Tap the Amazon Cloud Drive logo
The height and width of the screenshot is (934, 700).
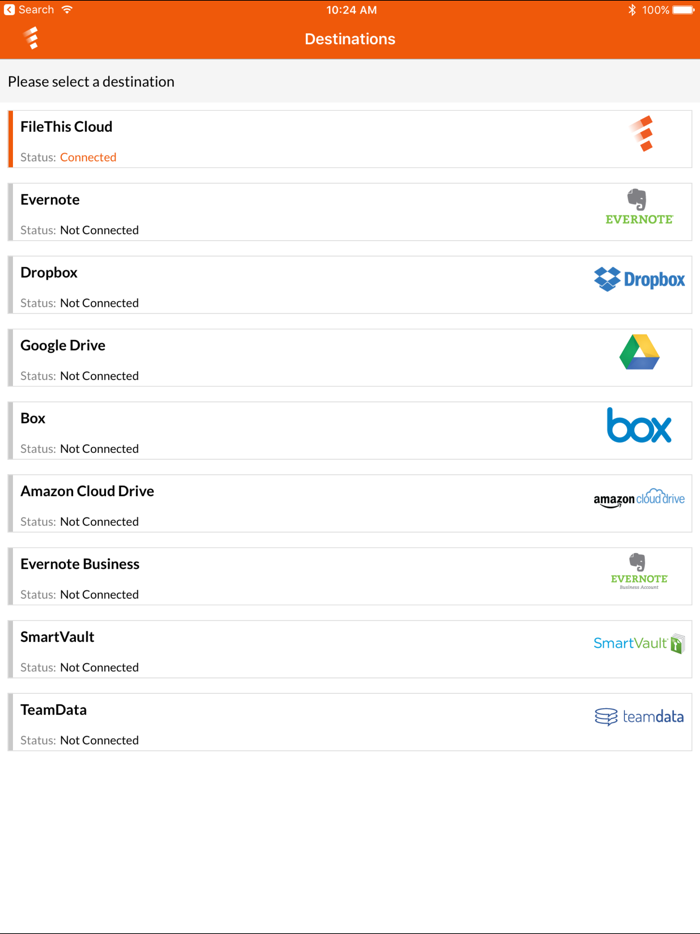click(x=640, y=498)
